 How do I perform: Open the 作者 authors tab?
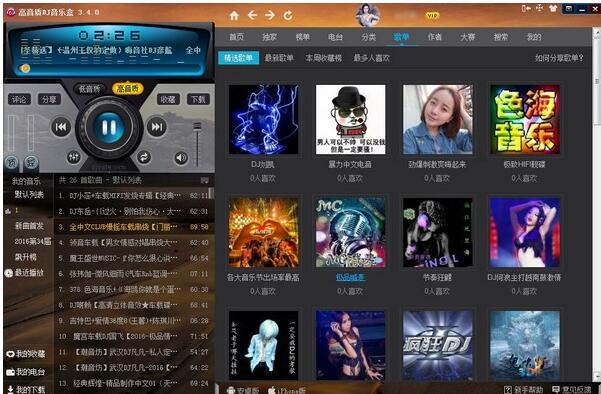click(x=434, y=37)
